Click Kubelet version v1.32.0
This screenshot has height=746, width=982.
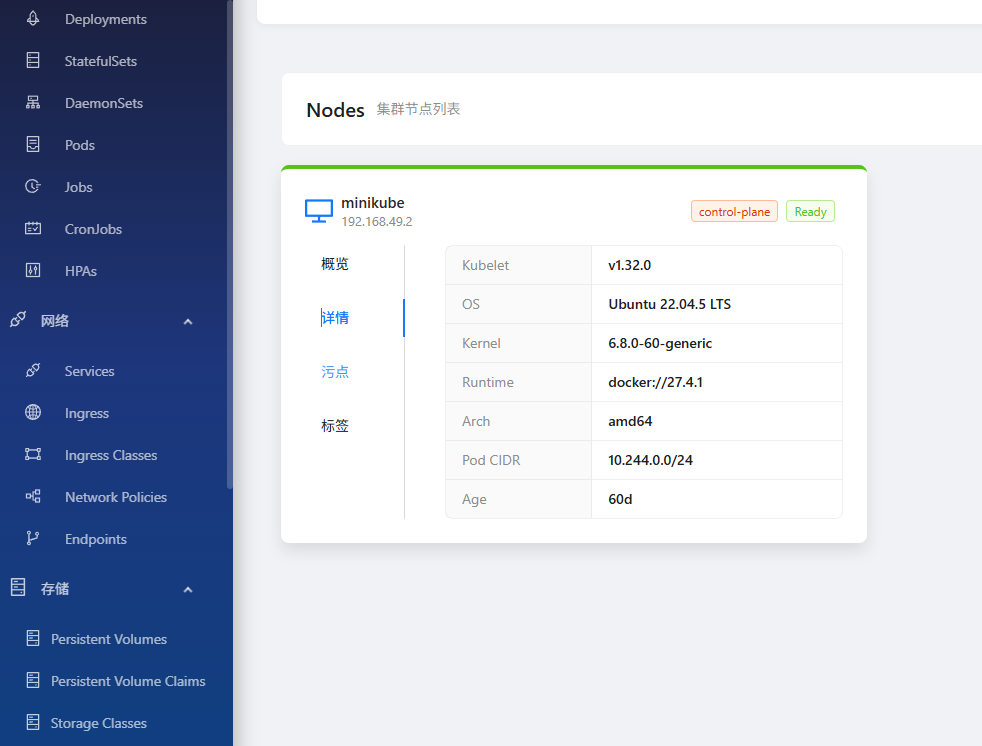629,265
